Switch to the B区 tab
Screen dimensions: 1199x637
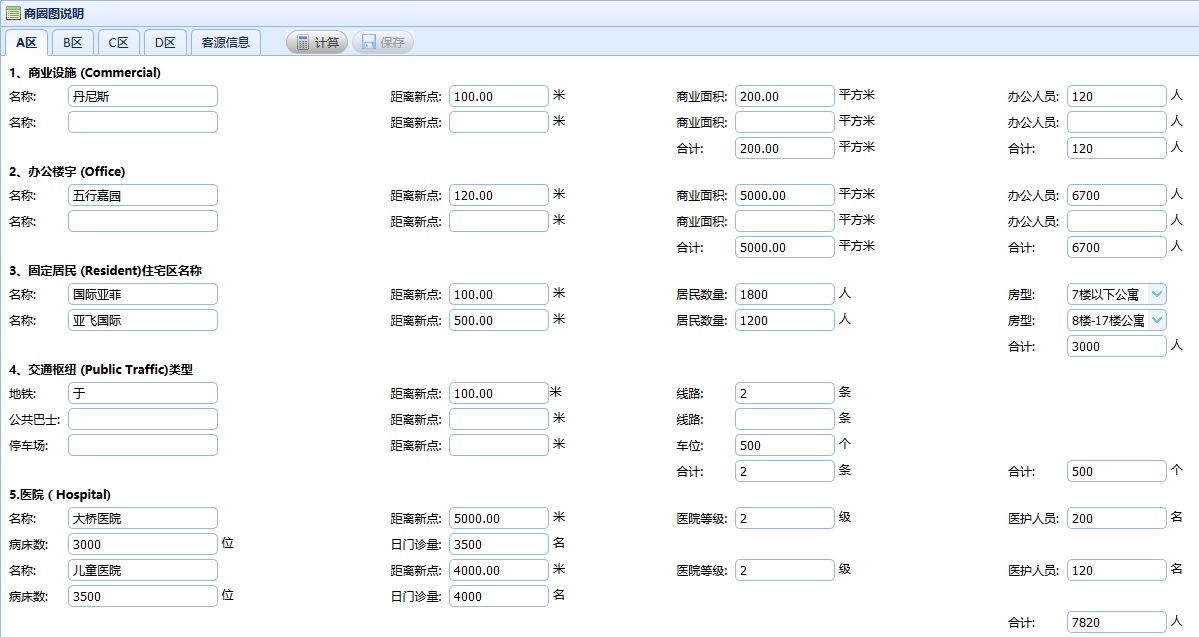click(x=72, y=42)
